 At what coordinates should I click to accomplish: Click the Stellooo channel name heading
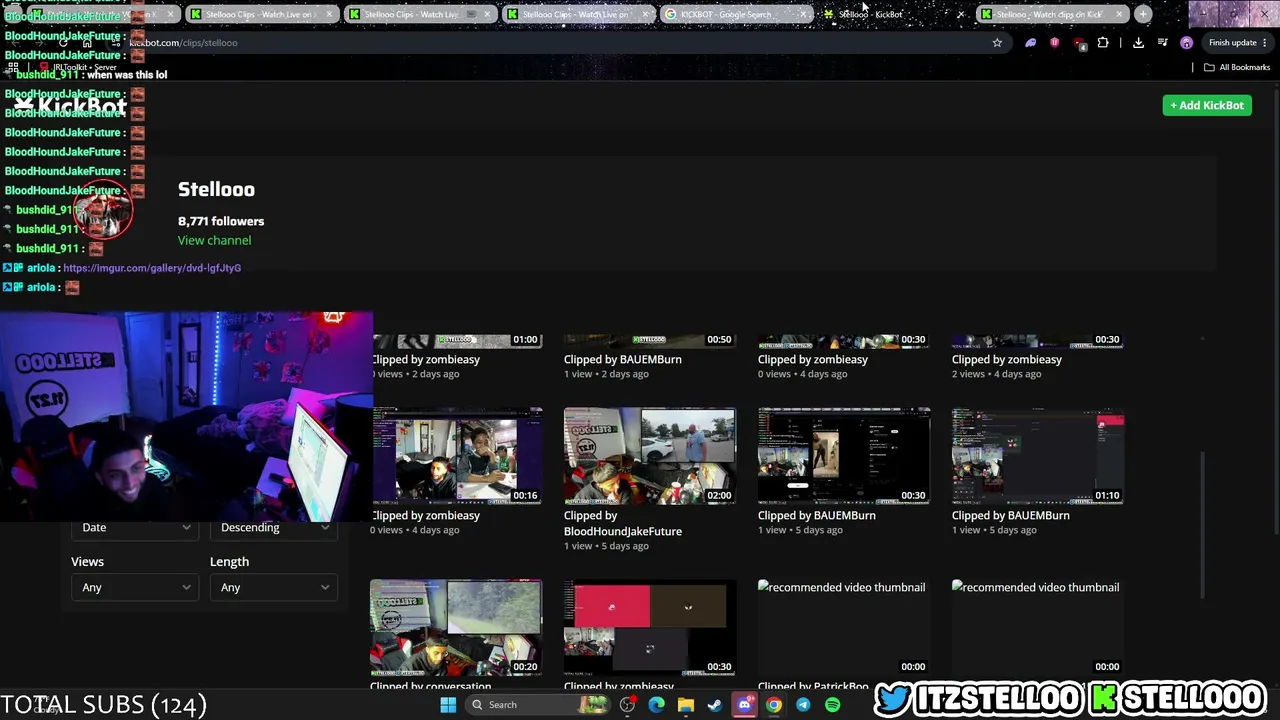216,189
